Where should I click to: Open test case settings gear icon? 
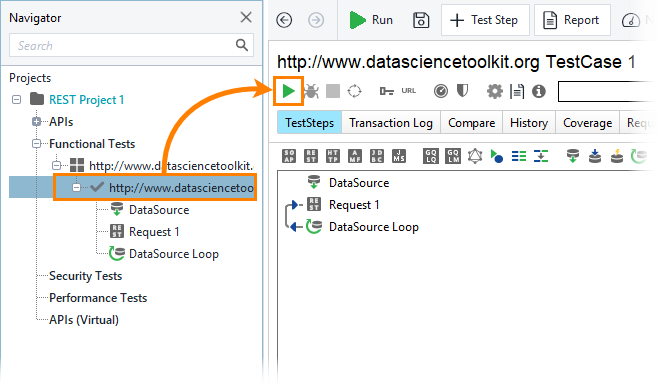(495, 91)
